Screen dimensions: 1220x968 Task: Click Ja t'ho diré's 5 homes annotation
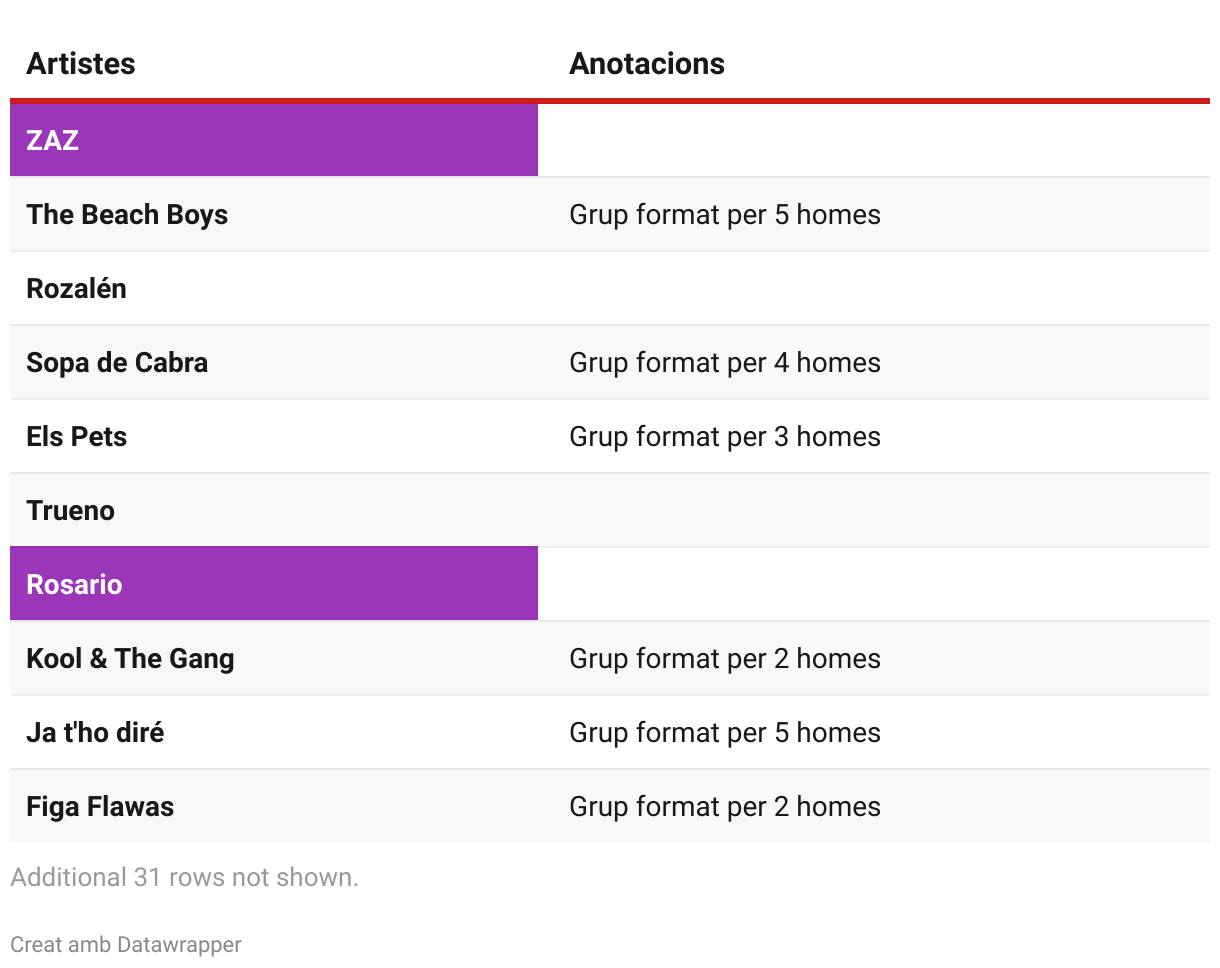[x=725, y=733]
